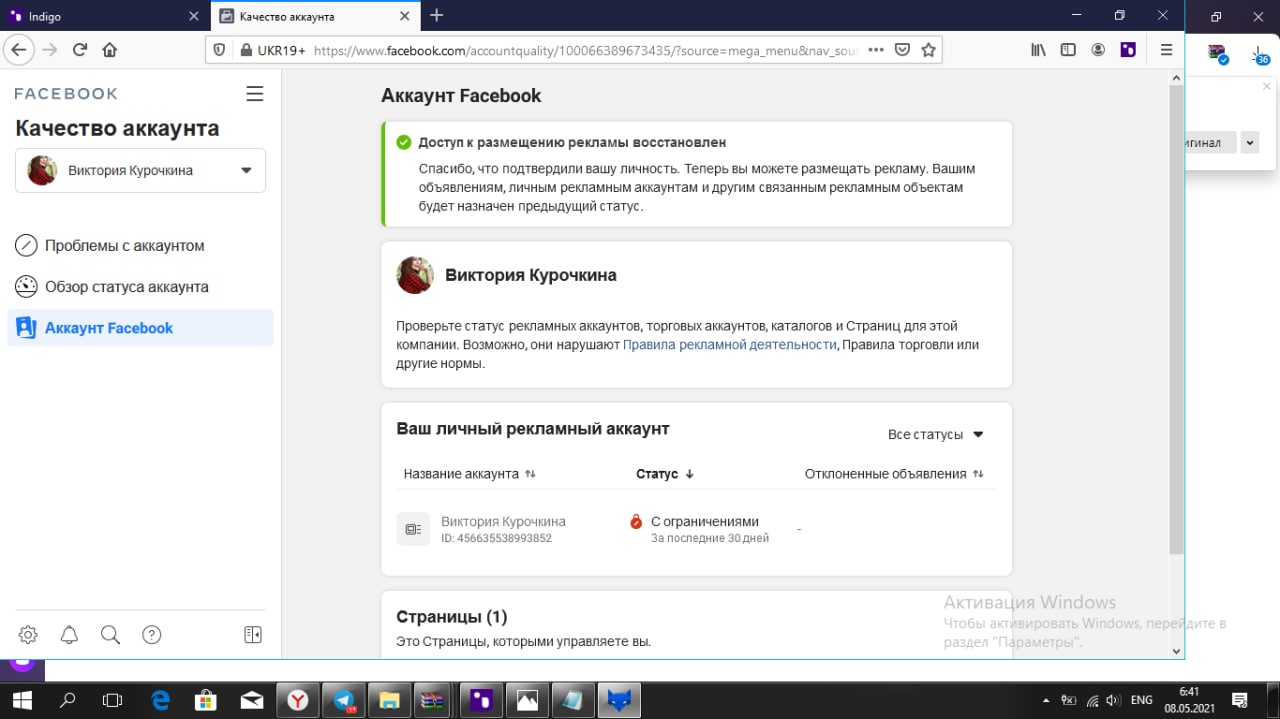
Task: Open a new browser tab
Action: coord(436,15)
